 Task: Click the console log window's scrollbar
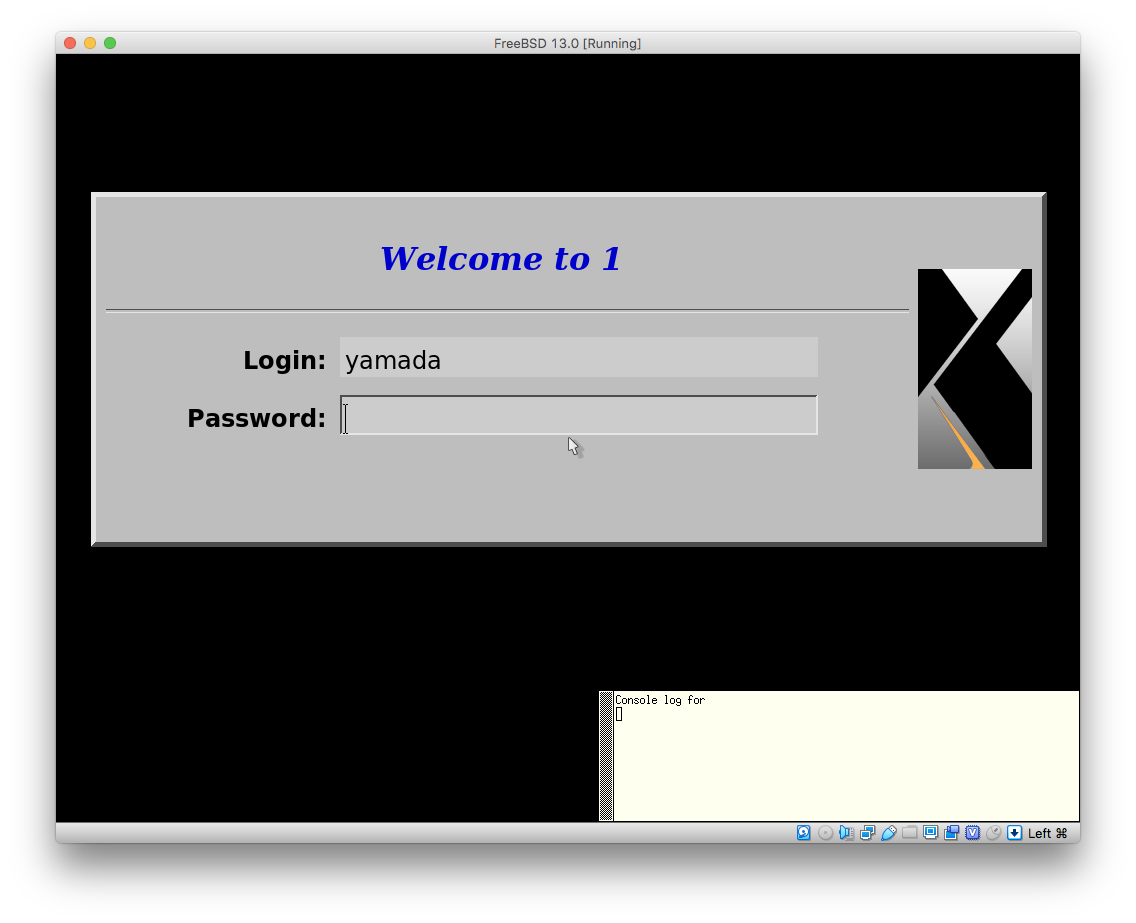[x=606, y=756]
